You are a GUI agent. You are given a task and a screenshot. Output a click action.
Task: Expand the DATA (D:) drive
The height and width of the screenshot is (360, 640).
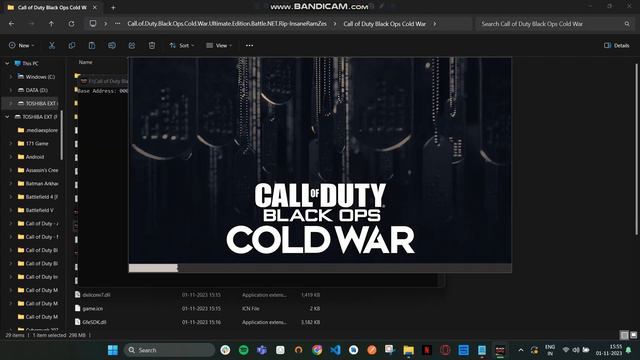pos(11,90)
